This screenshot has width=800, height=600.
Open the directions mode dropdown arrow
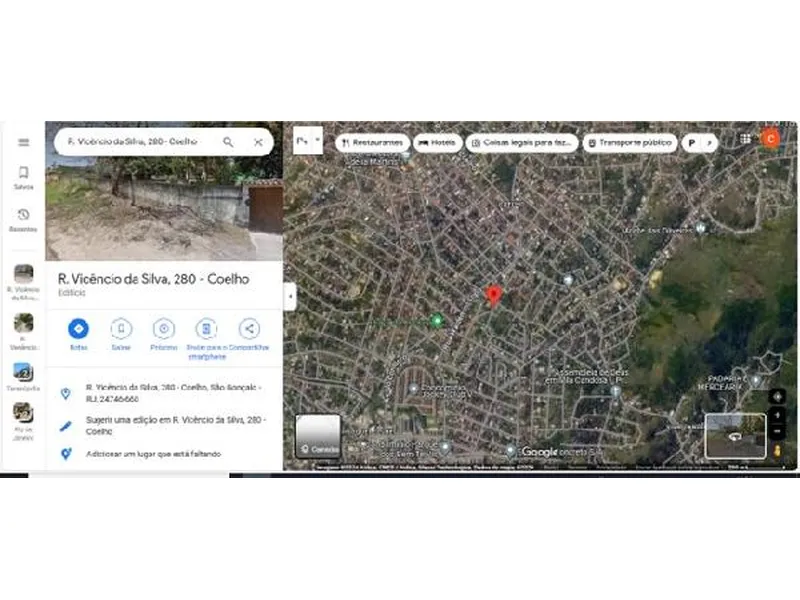pos(317,140)
